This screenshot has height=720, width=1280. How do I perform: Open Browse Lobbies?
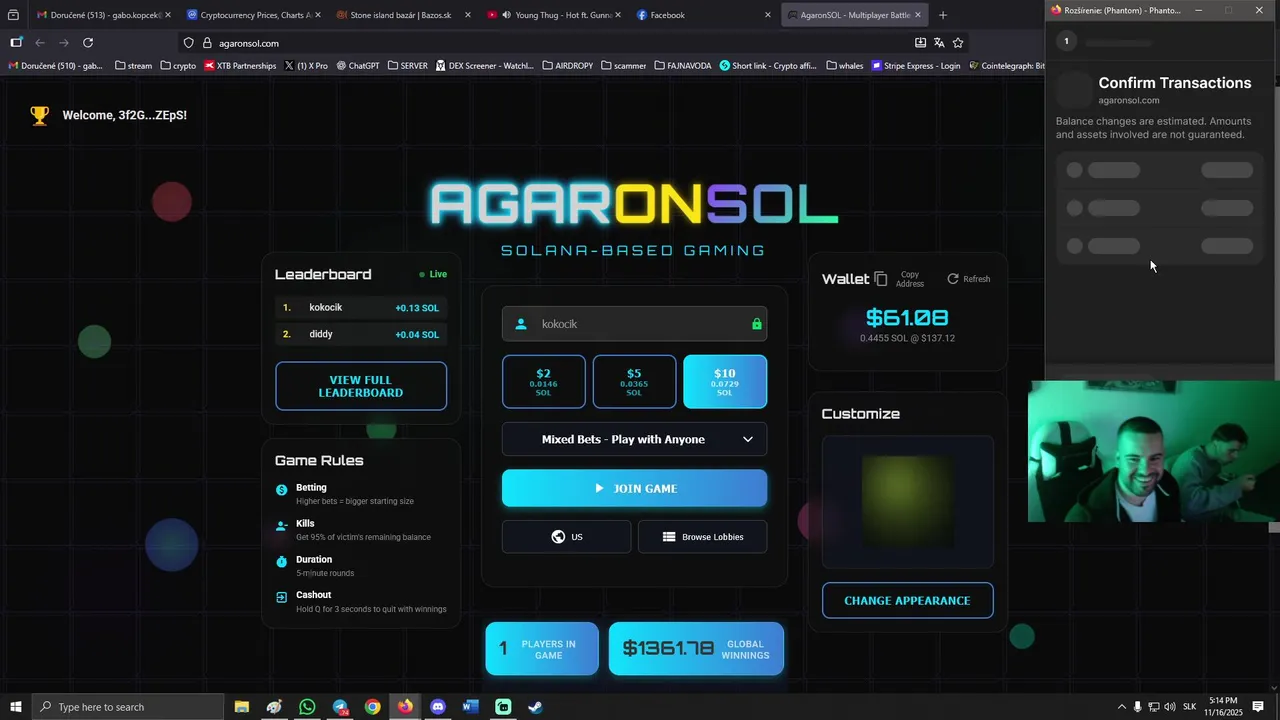703,537
